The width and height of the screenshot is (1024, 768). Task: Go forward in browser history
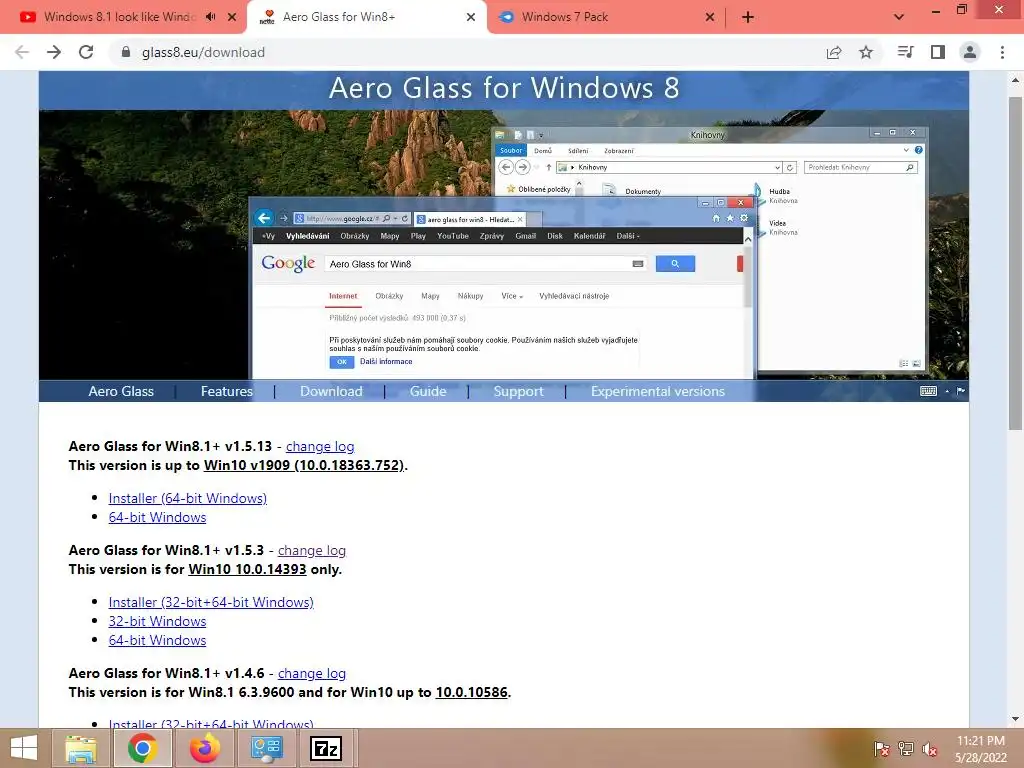pos(54,52)
